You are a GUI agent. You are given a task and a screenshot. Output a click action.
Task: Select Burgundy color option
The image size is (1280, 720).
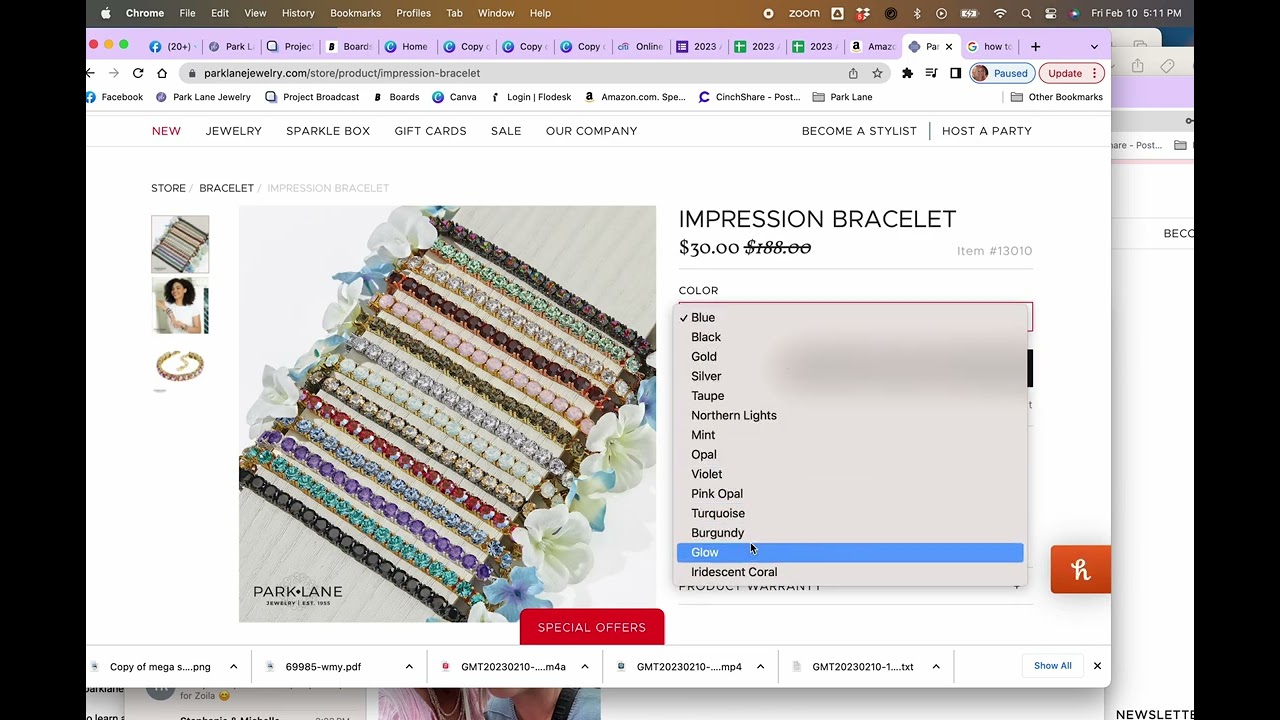click(850, 533)
